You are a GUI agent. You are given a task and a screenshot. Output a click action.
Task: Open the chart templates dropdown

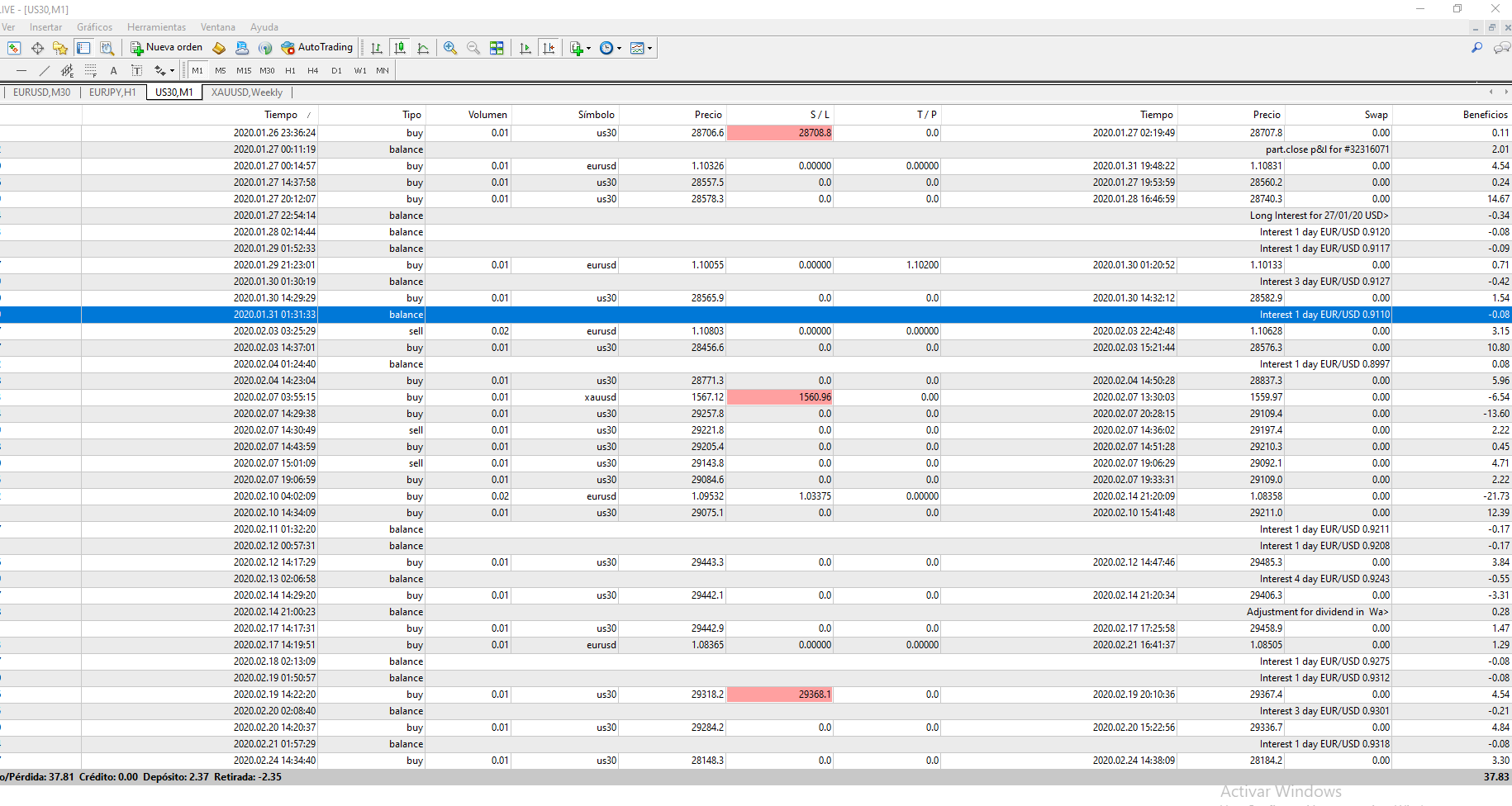click(641, 48)
